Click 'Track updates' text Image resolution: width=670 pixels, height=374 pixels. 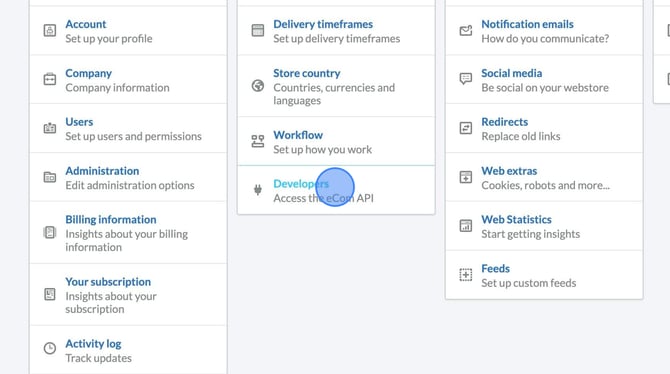(98, 358)
